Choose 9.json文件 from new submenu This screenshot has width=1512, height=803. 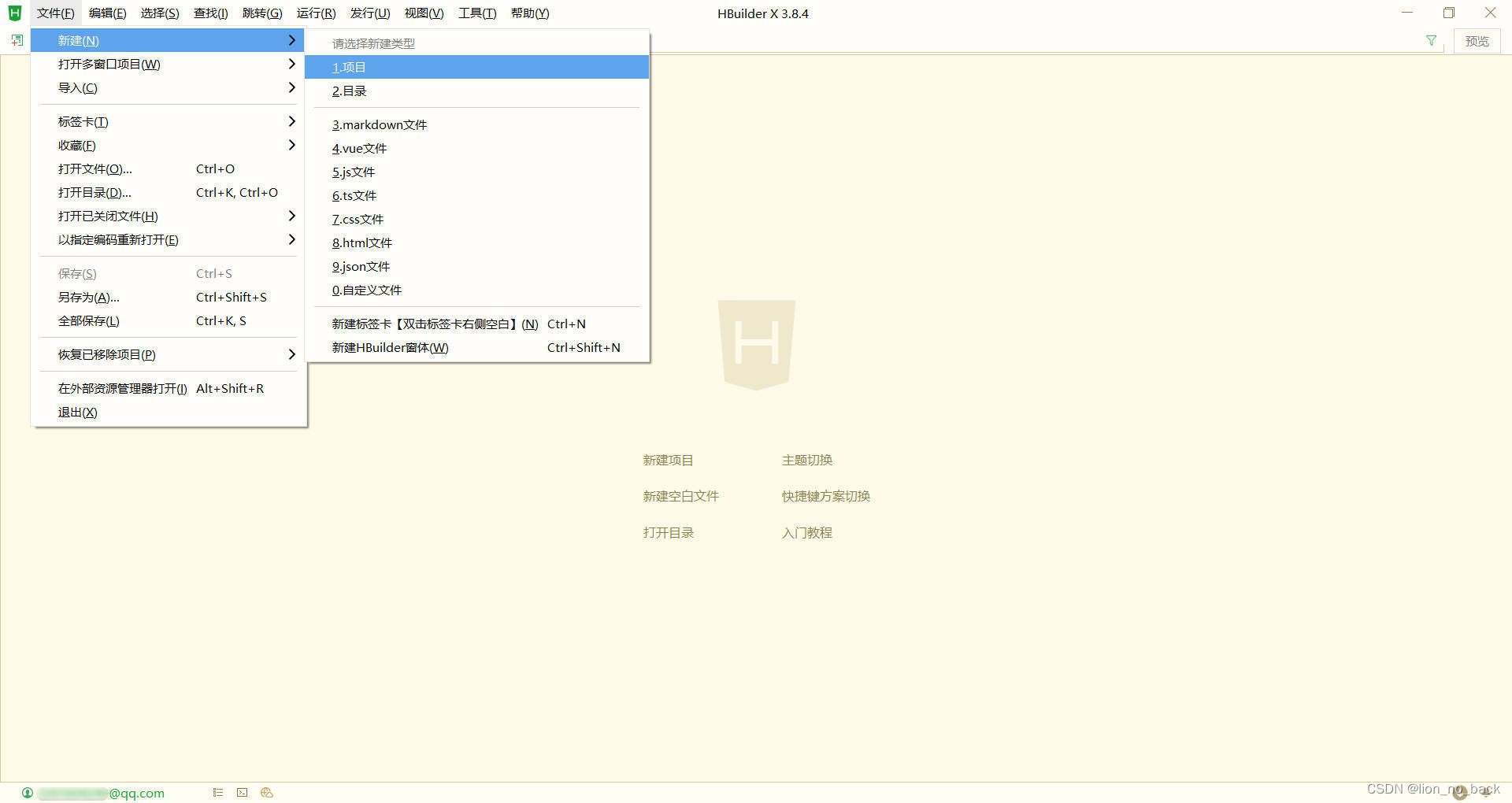click(x=476, y=266)
